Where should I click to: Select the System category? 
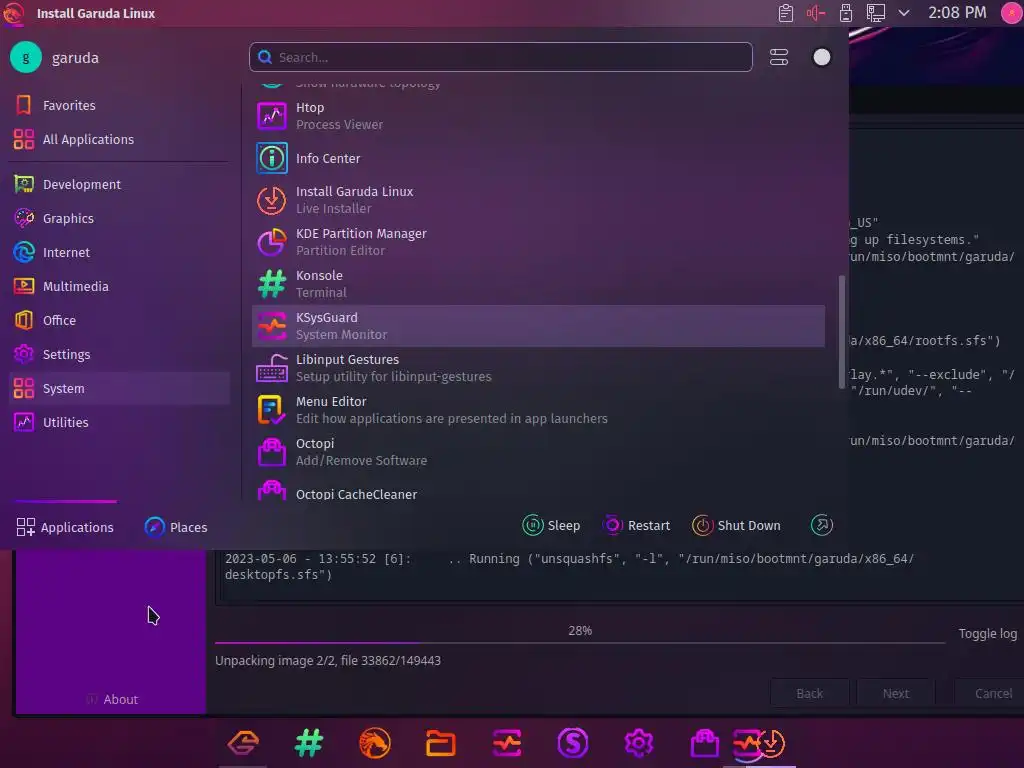coord(120,388)
